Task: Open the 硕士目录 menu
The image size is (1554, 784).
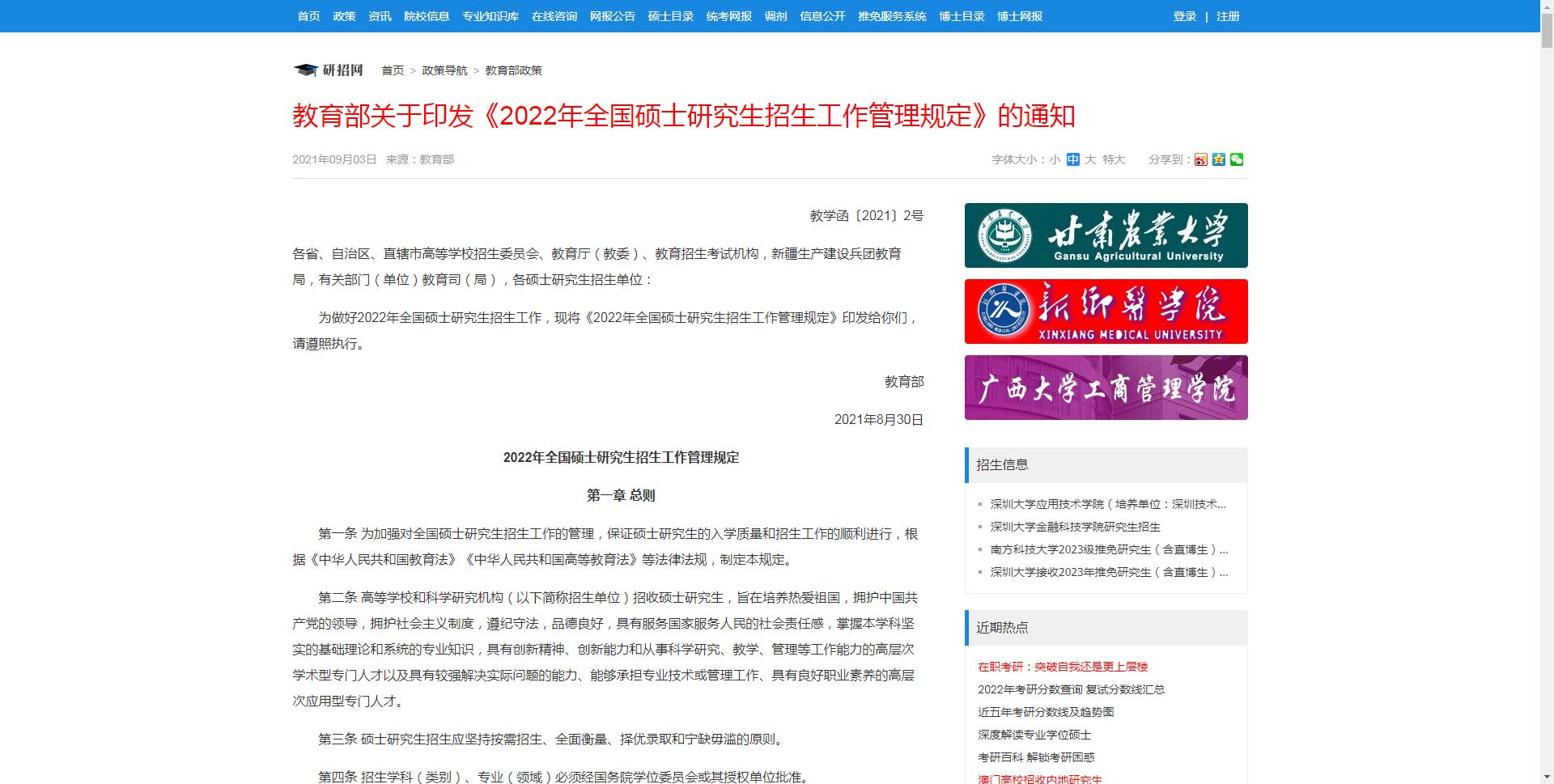Action: pos(670,15)
